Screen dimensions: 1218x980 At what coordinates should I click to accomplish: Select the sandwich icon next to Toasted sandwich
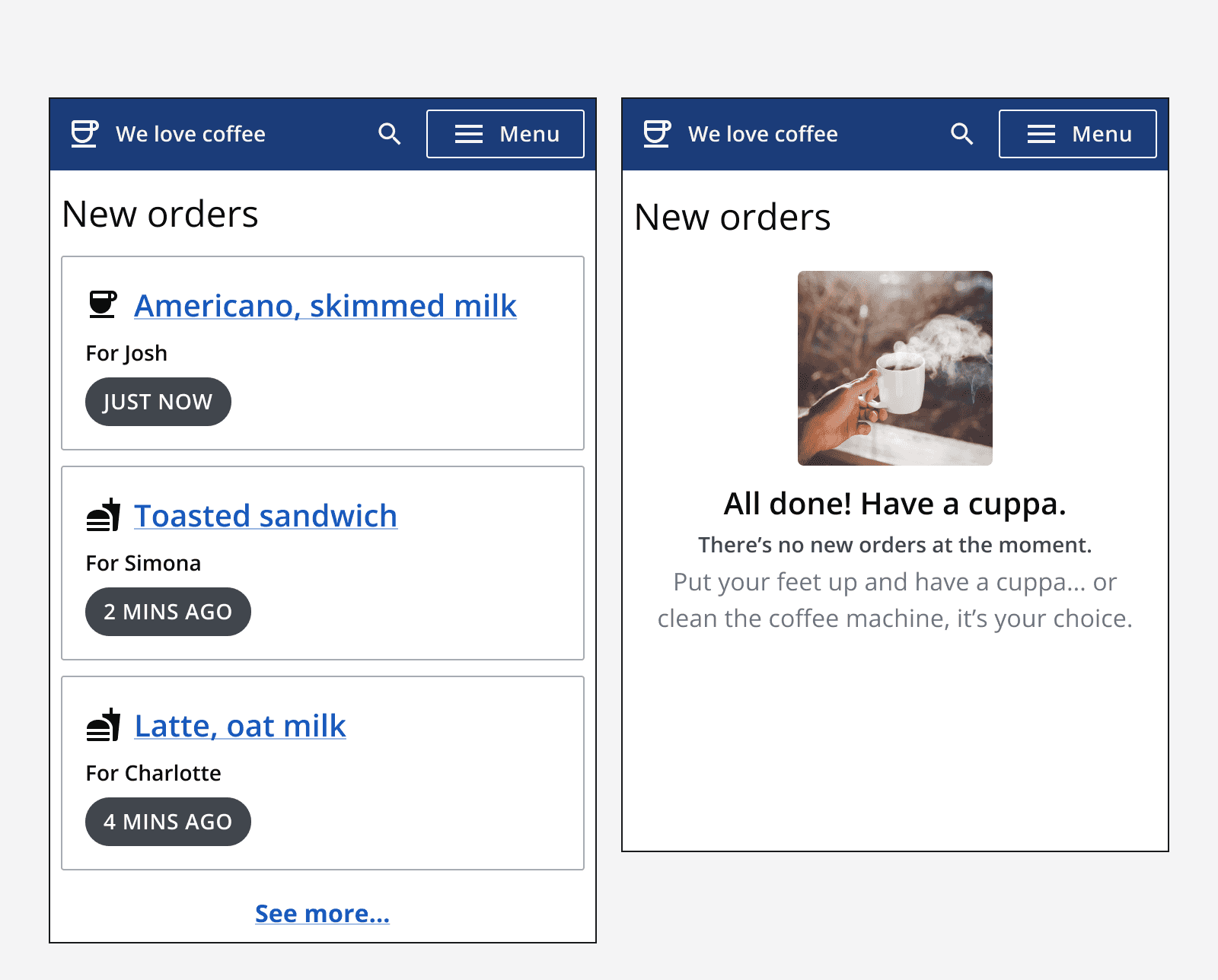(105, 514)
